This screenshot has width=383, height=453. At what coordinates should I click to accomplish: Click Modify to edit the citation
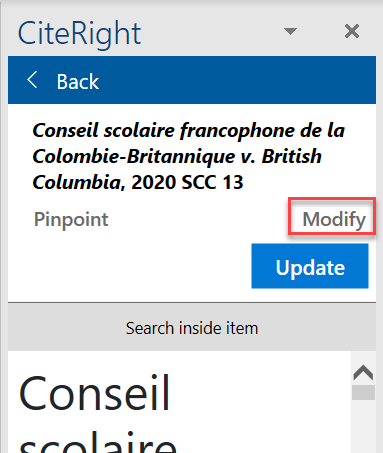click(x=334, y=219)
